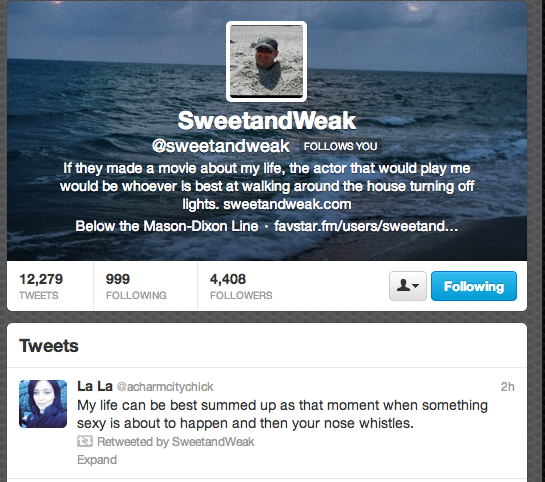Click the FOLLOWS YOU badge

pyautogui.click(x=340, y=146)
